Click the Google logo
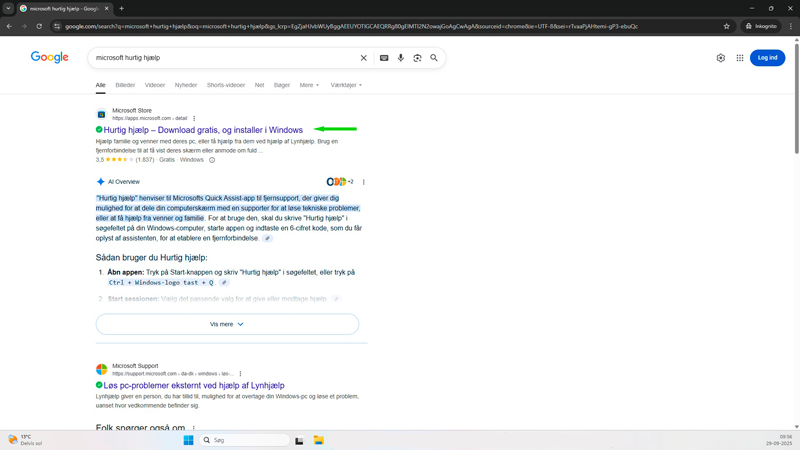The image size is (800, 450). (x=49, y=57)
